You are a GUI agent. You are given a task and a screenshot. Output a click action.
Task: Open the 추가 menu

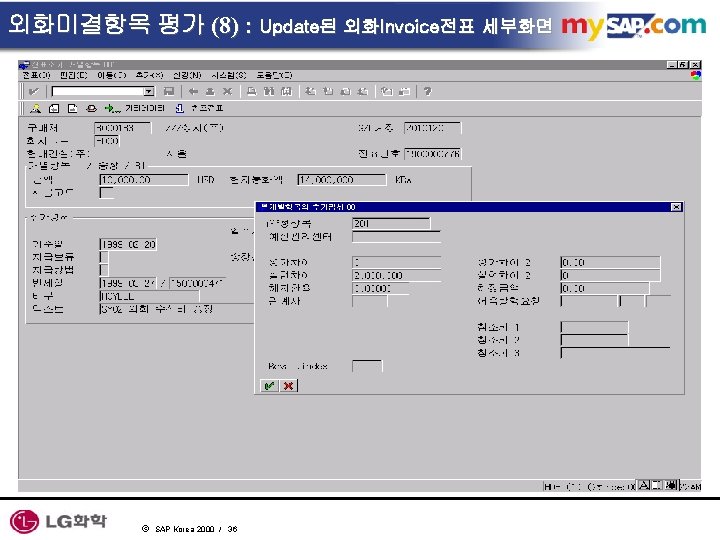click(x=149, y=75)
